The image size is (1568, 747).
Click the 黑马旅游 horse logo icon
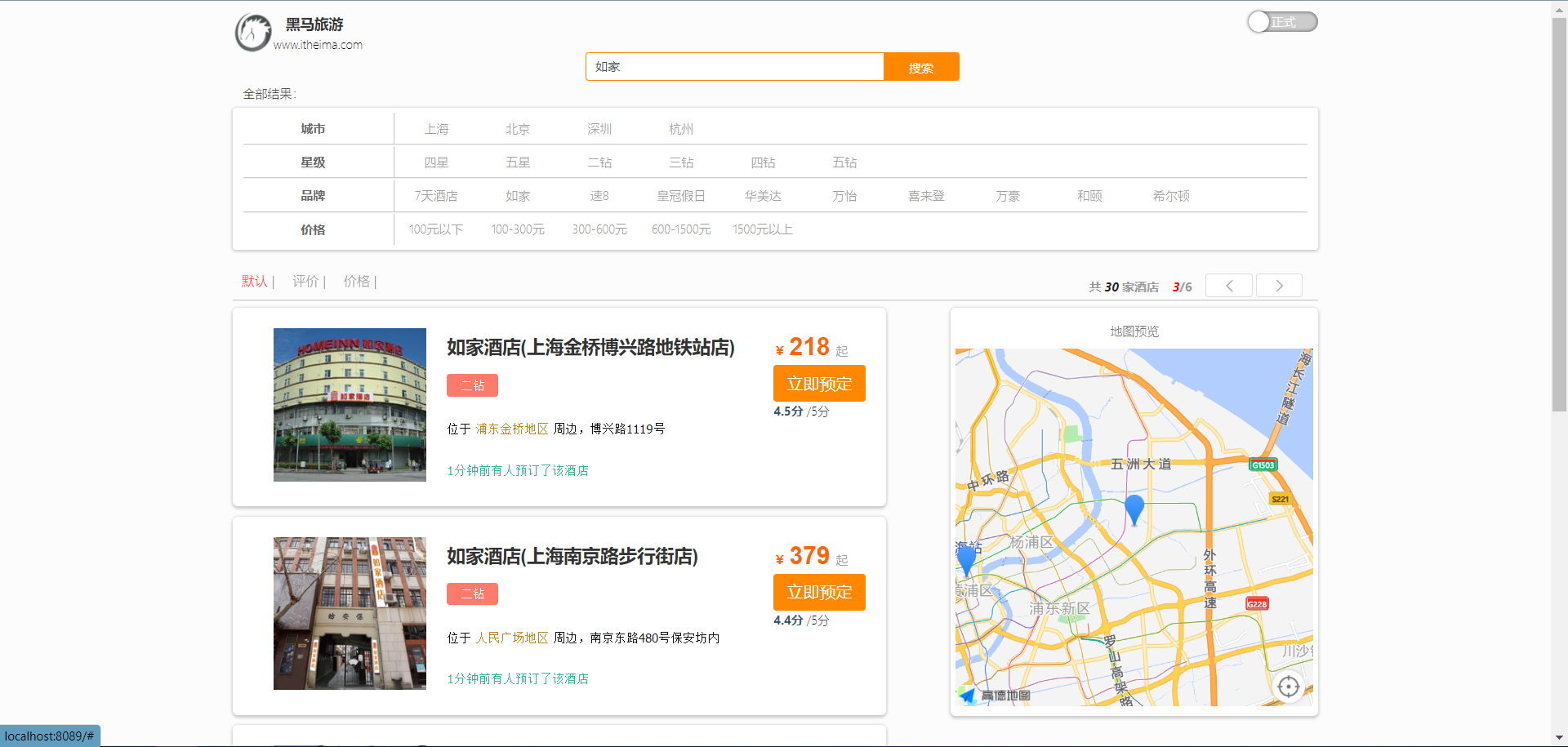(x=253, y=33)
